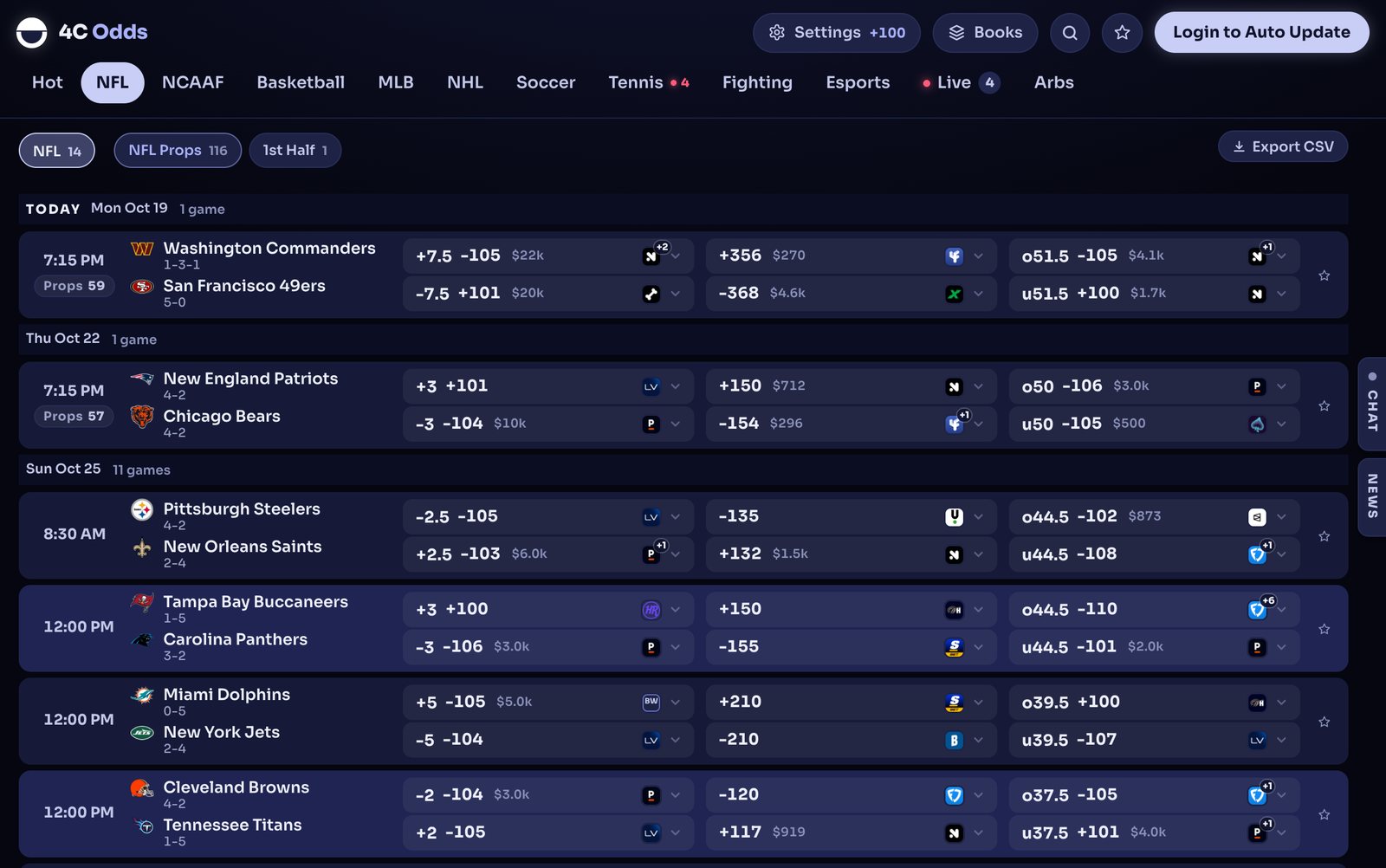Select the NFL 14 filter pill
Screen dimensions: 1386x868
click(57, 151)
